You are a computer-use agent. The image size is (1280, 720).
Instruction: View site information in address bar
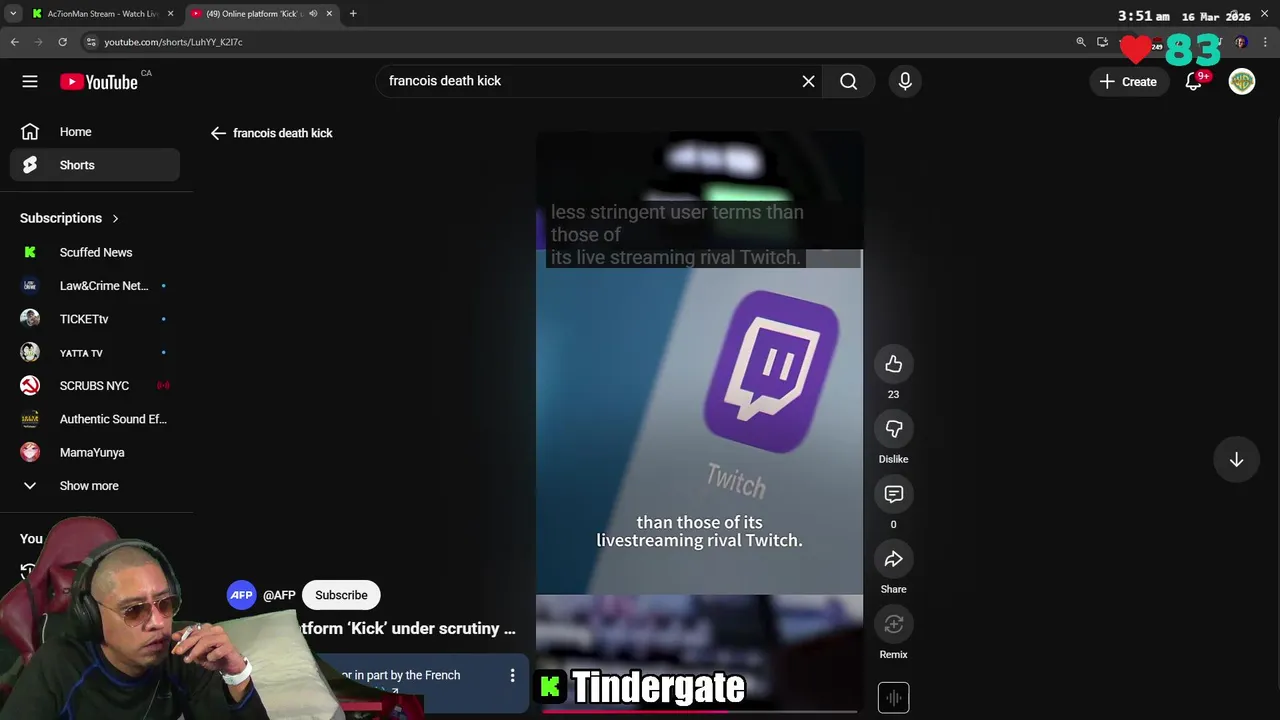tap(91, 42)
